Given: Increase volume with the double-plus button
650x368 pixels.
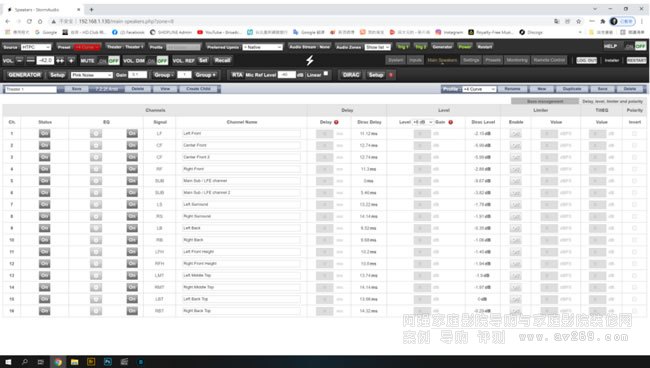Looking at the screenshot, I should point(60,61).
